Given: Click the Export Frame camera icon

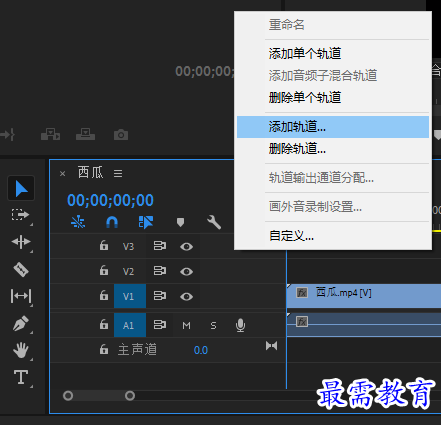Looking at the screenshot, I should (x=121, y=135).
